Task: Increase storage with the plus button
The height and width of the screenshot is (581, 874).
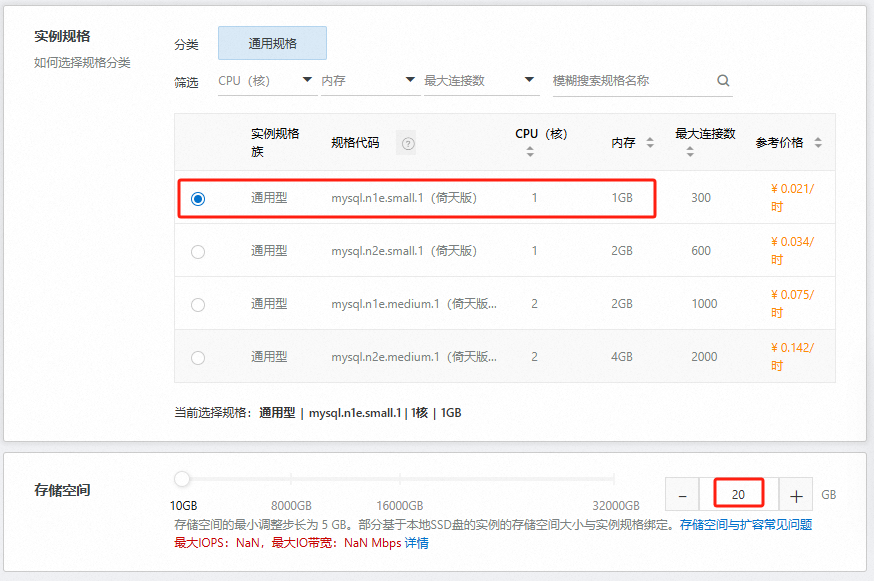Action: [796, 495]
